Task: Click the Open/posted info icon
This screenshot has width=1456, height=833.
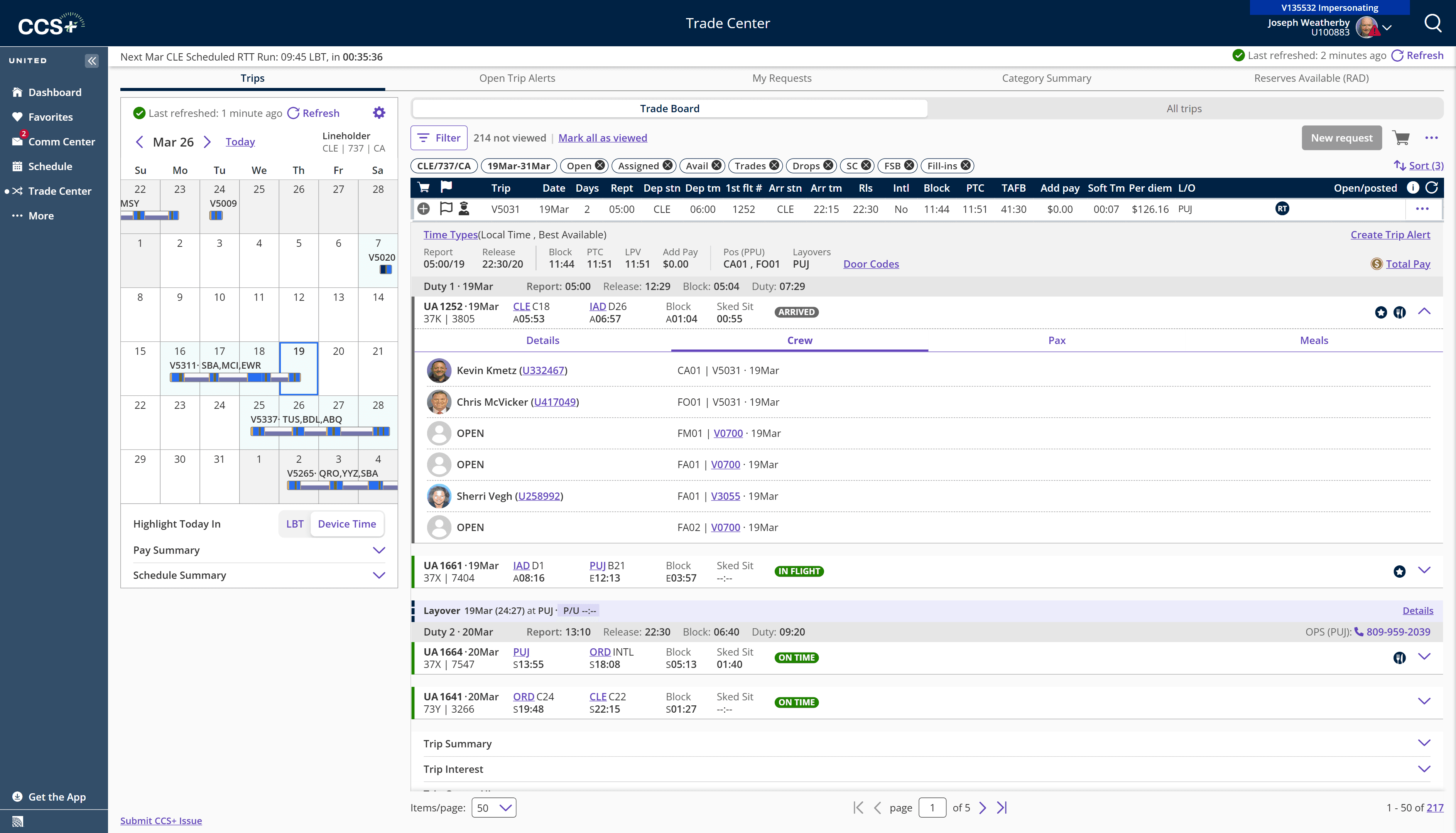Action: (1412, 188)
